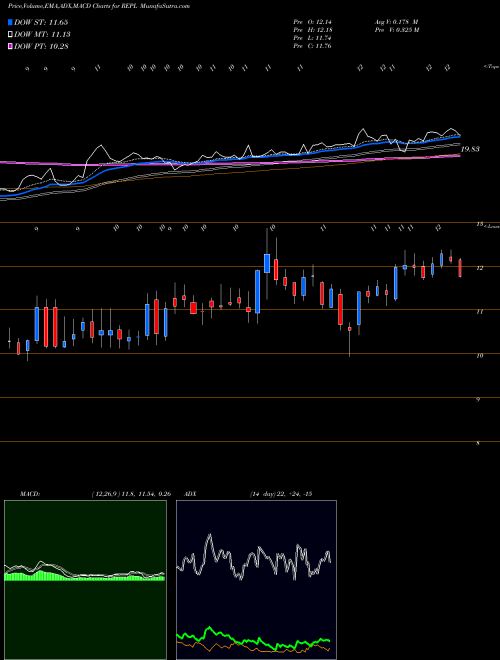Open the green MACD indicator chart
The image size is (500, 660).
point(85,580)
